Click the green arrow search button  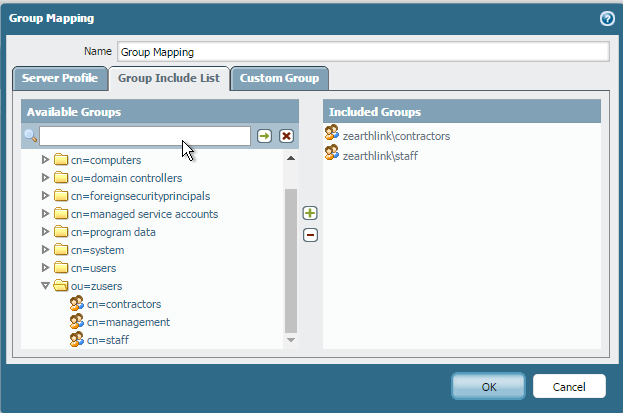264,136
